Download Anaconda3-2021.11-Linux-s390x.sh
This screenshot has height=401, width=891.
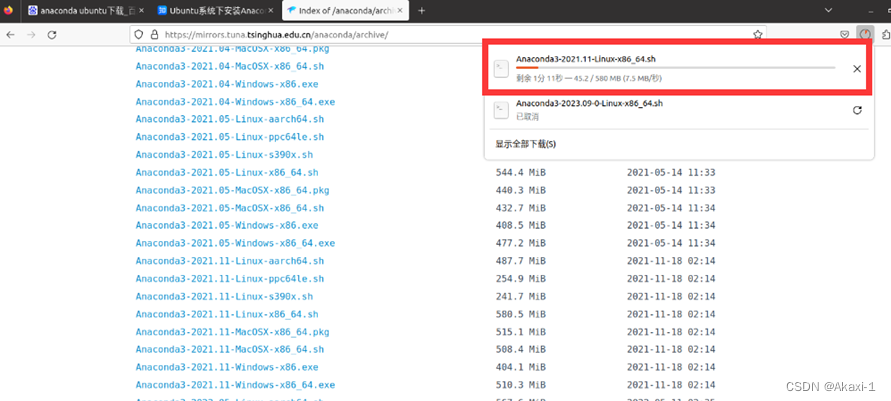pos(224,296)
